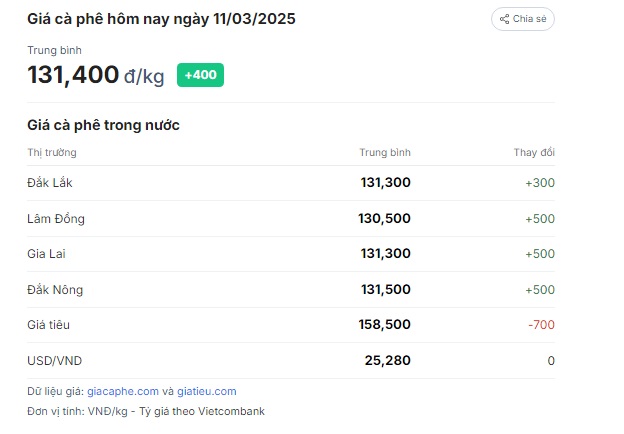
Task: Click the red -700 change value
Action: pyautogui.click(x=541, y=325)
